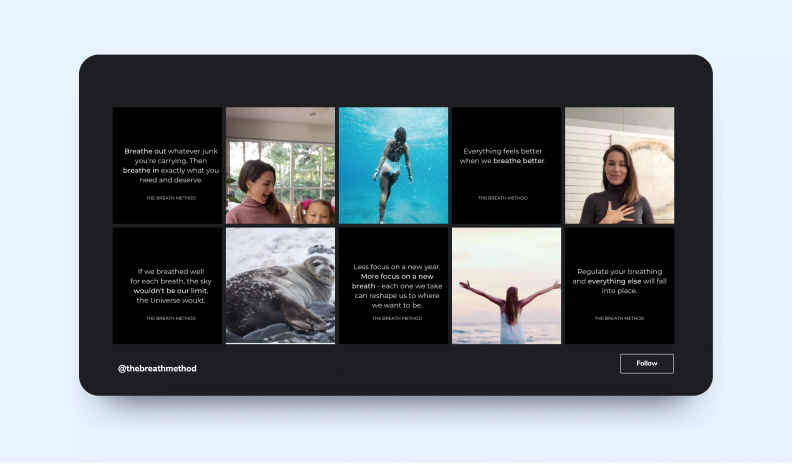This screenshot has width=792, height=464.
Task: Click 'The Breath Method' caption under 'If we breathed well'
Action: click(x=171, y=318)
